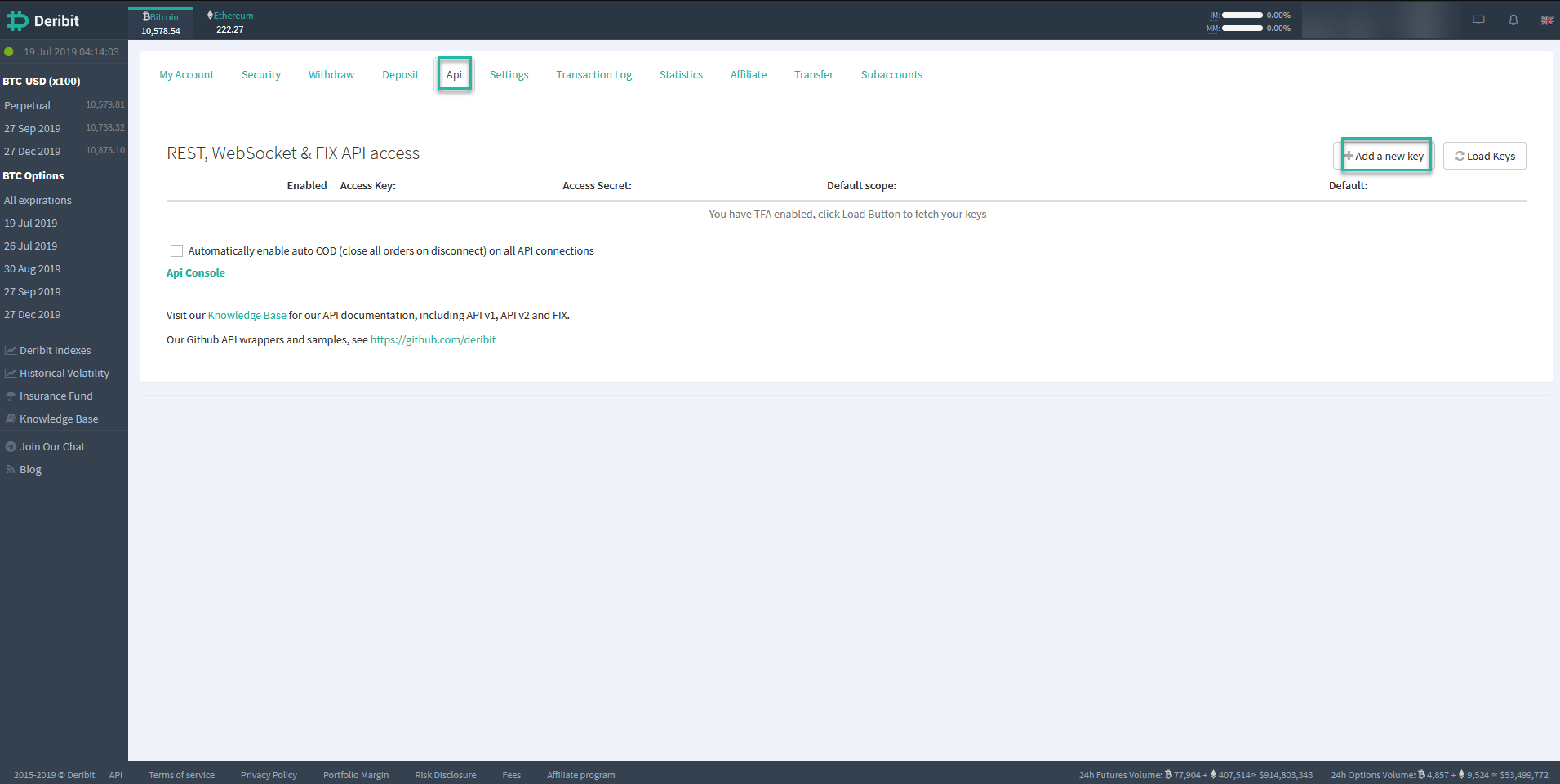Open the Knowledge Base book icon

[10, 419]
